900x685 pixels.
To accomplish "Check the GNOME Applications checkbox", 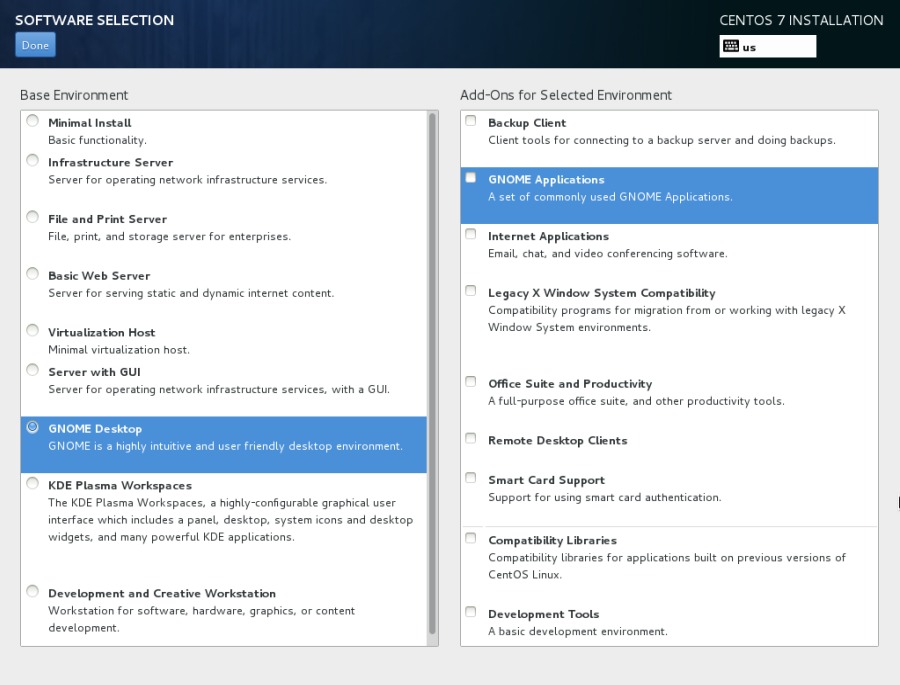I will [x=471, y=177].
